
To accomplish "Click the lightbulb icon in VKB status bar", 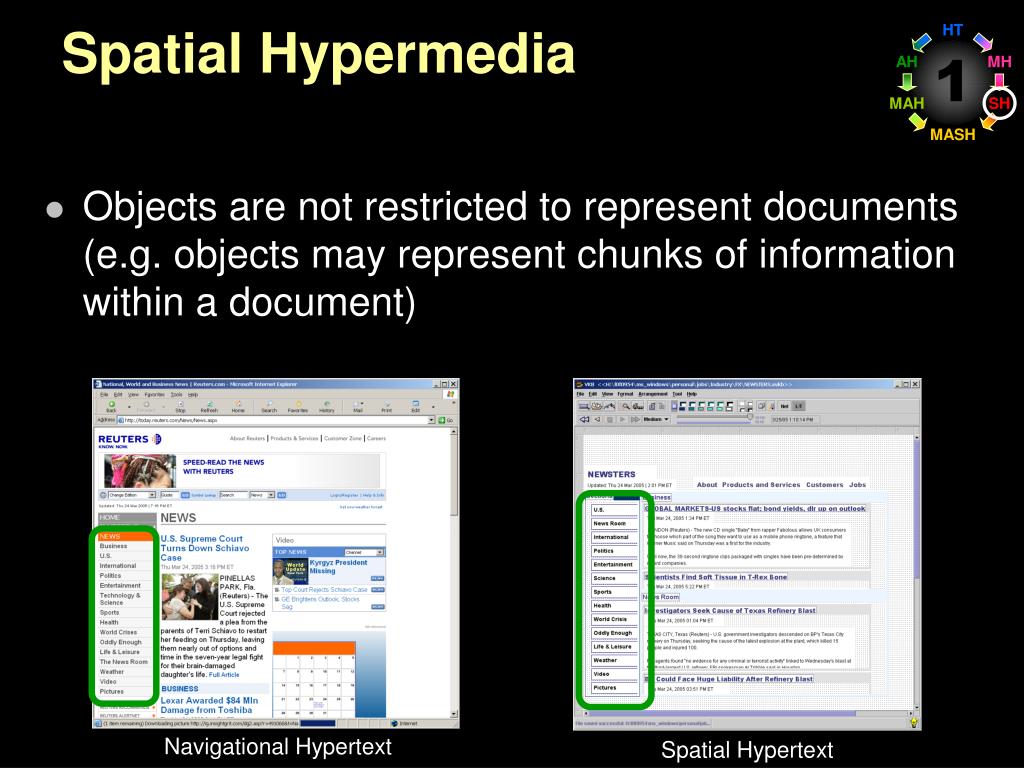I will tap(914, 722).
